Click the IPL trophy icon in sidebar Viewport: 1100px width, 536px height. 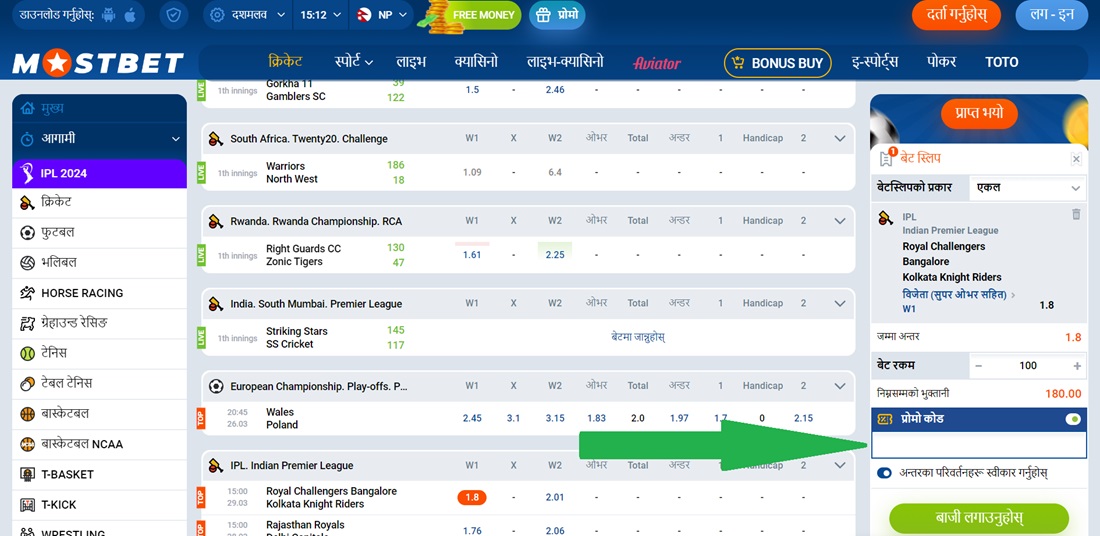(x=27, y=173)
